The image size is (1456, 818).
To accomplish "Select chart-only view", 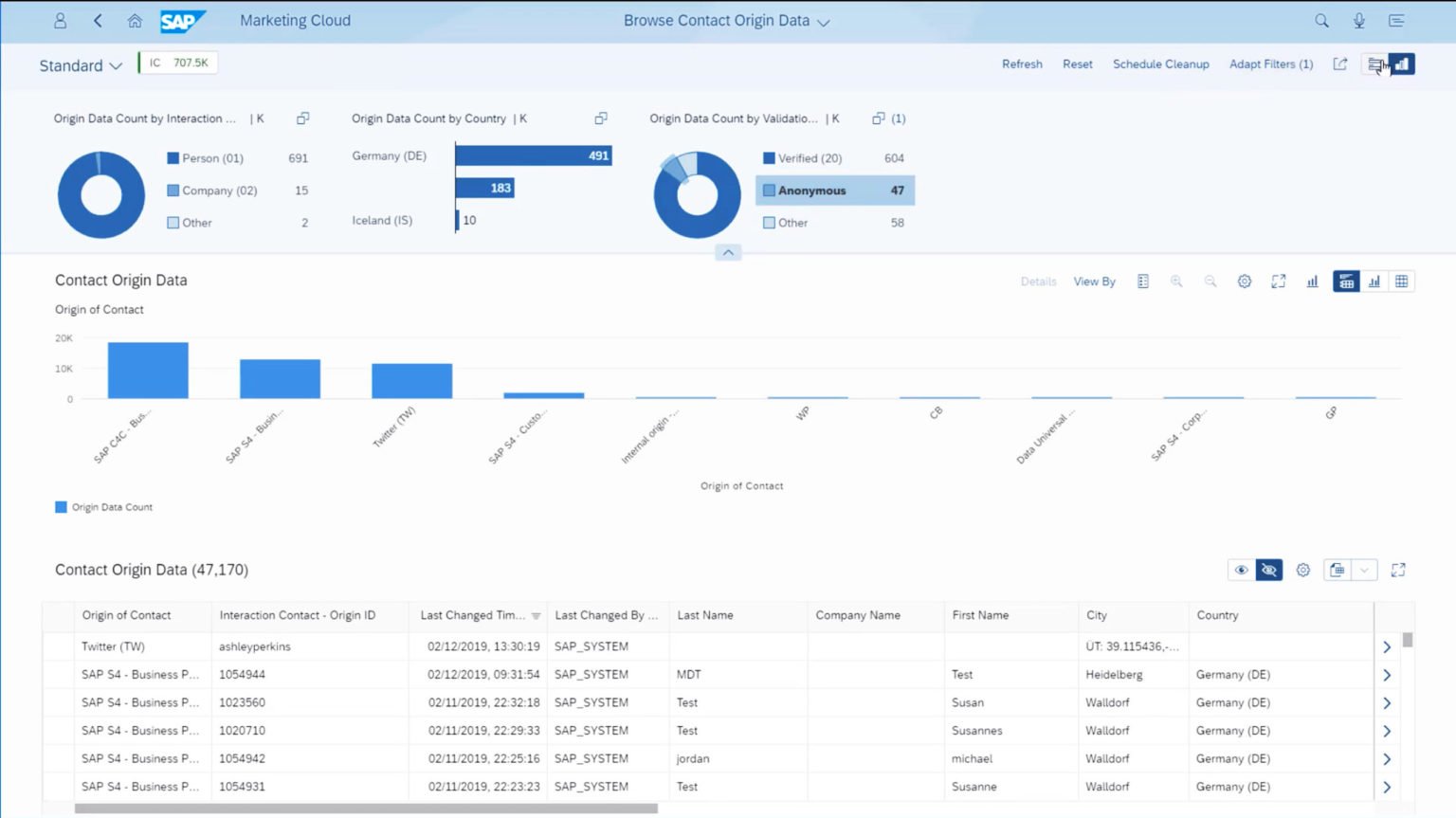I will (1374, 282).
